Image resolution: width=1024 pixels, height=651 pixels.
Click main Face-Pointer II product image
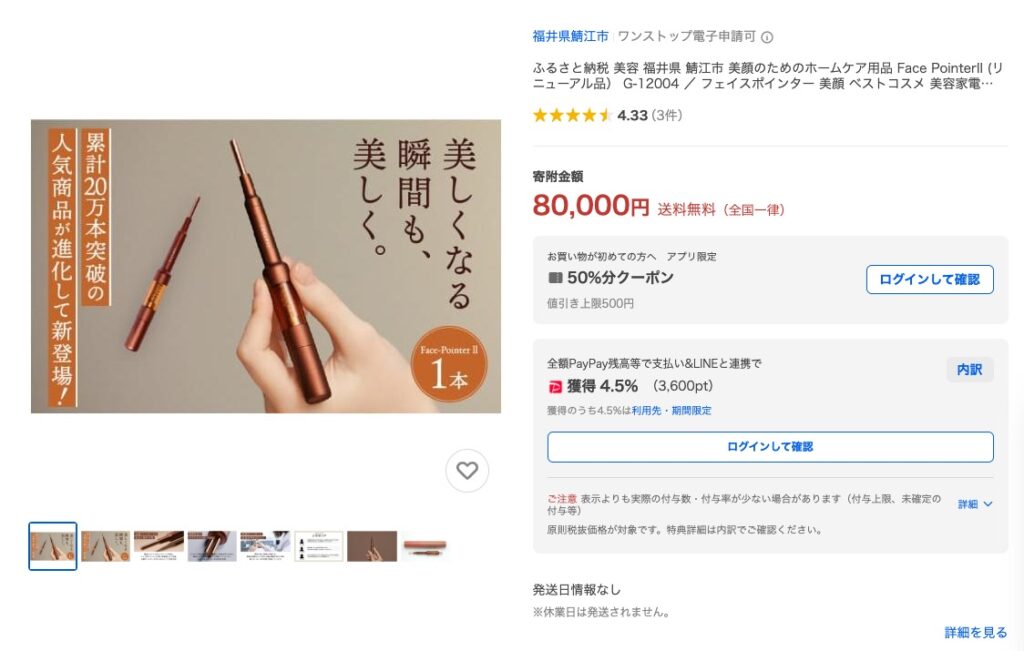(x=266, y=266)
